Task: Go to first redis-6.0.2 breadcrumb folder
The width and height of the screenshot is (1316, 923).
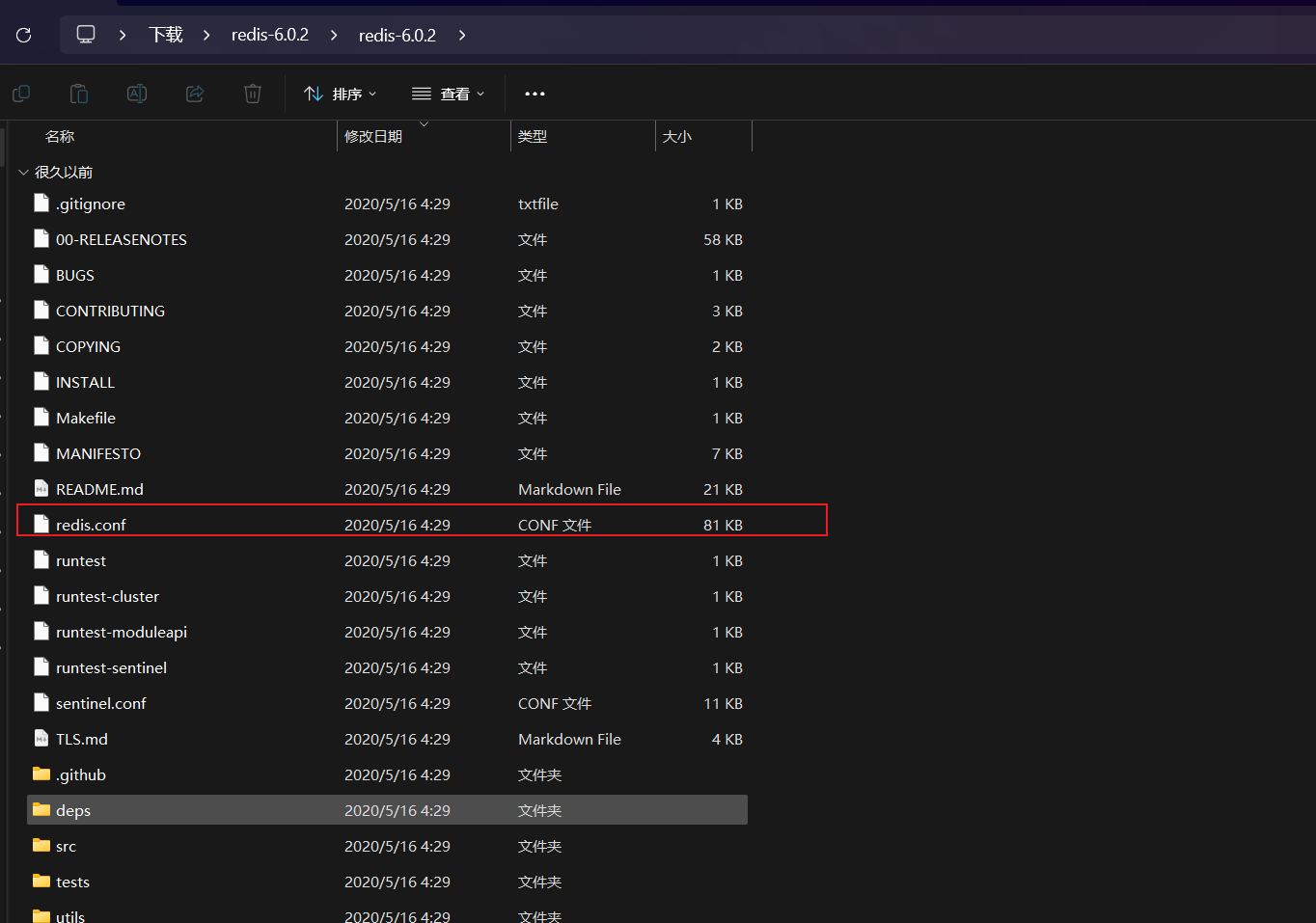Action: point(270,35)
